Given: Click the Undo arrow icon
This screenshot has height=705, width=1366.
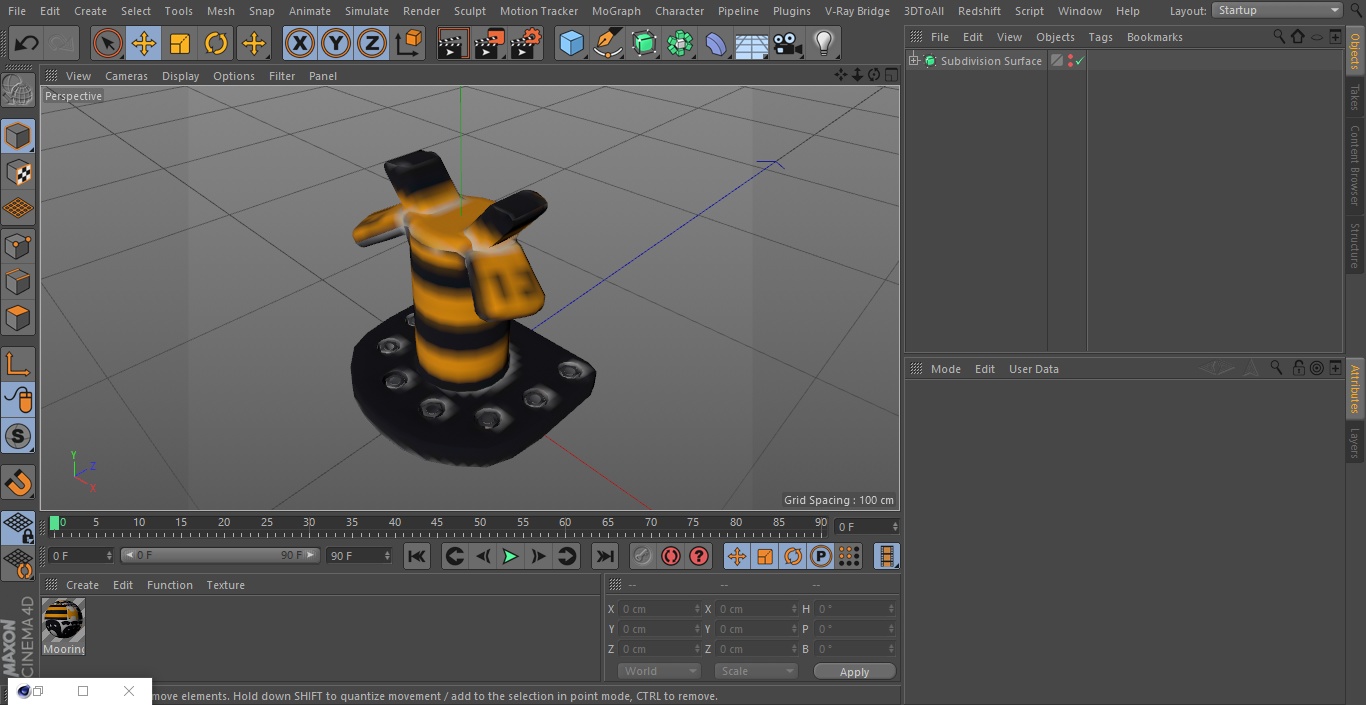Looking at the screenshot, I should [x=27, y=43].
